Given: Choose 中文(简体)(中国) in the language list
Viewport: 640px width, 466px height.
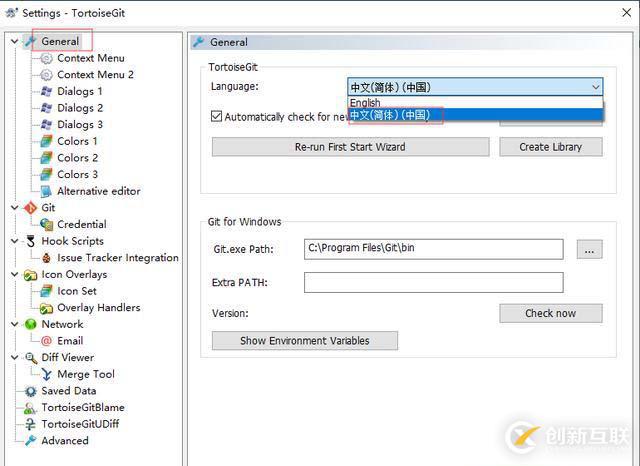Looking at the screenshot, I should (x=475, y=115).
